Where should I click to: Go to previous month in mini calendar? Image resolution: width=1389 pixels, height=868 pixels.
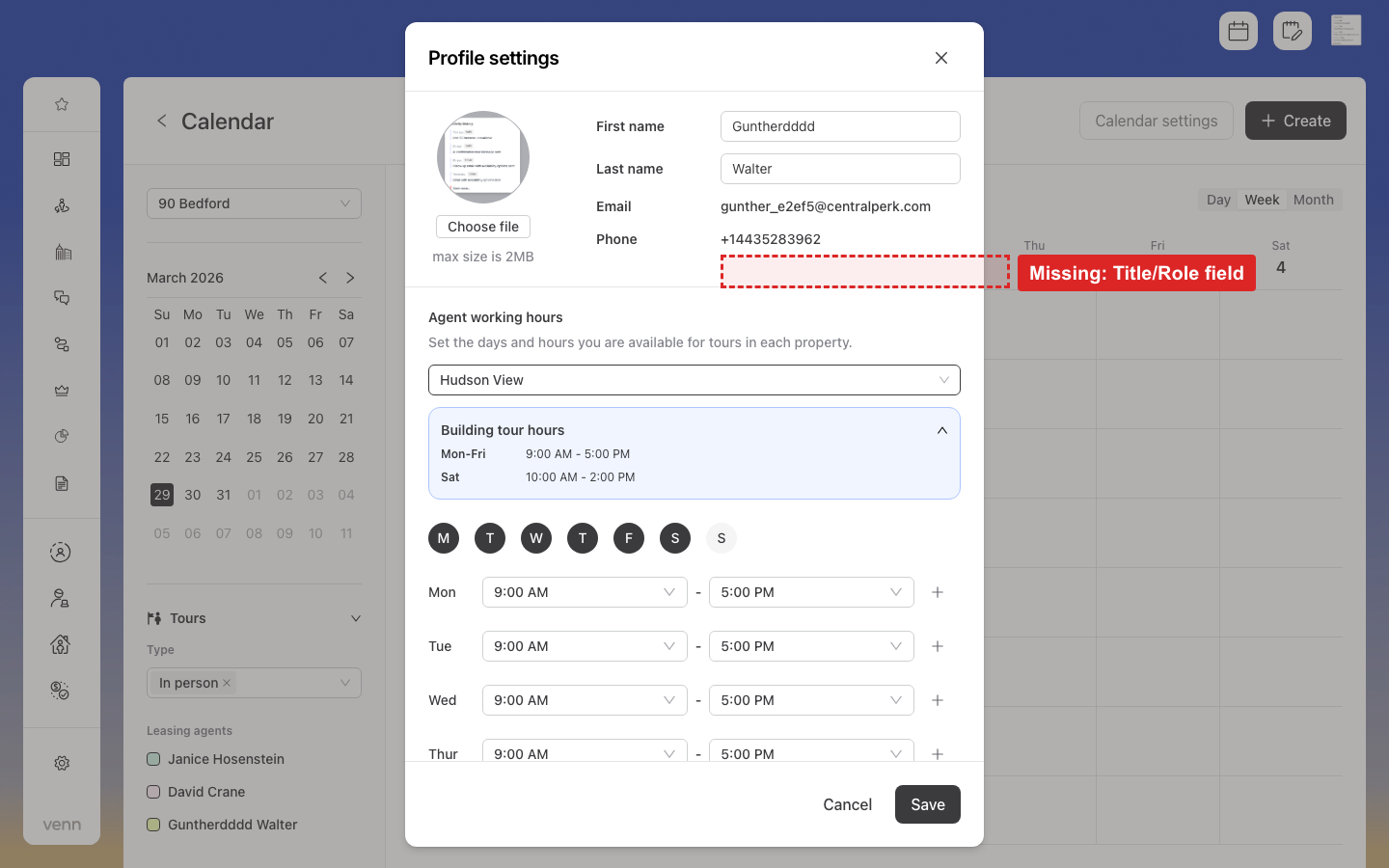tap(323, 278)
